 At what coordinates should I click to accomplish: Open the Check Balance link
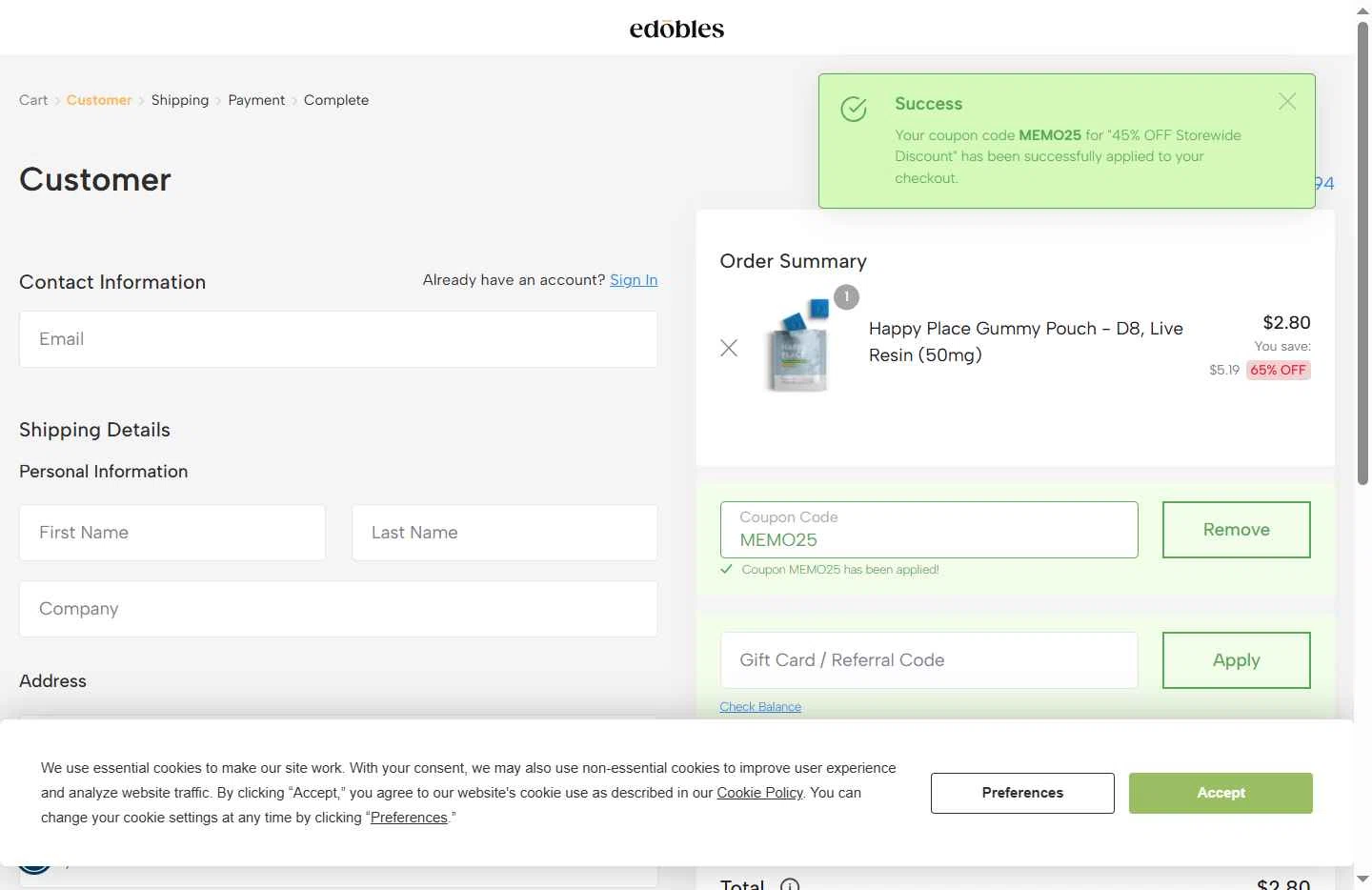(x=760, y=707)
